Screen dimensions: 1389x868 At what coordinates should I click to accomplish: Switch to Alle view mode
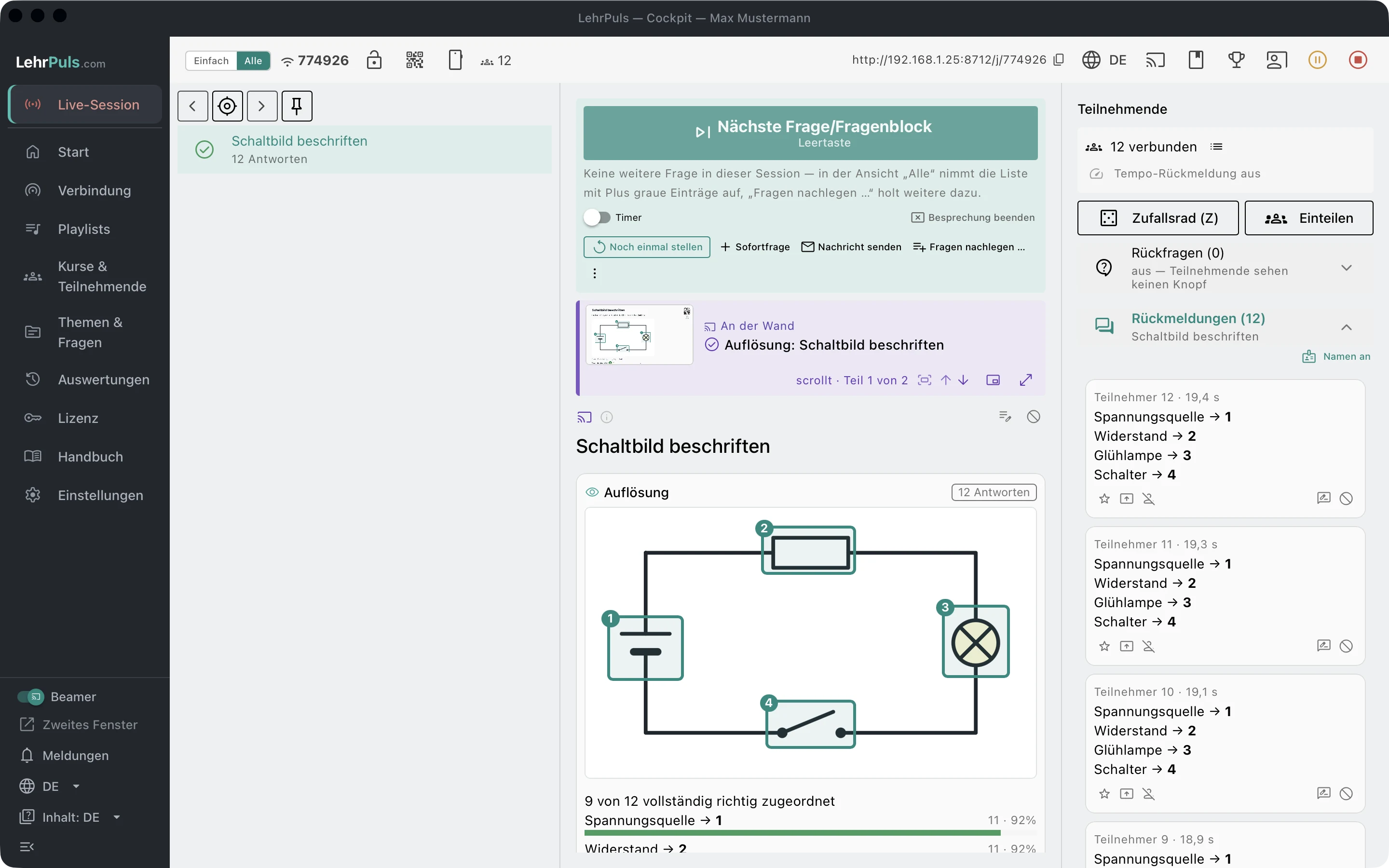coord(253,60)
